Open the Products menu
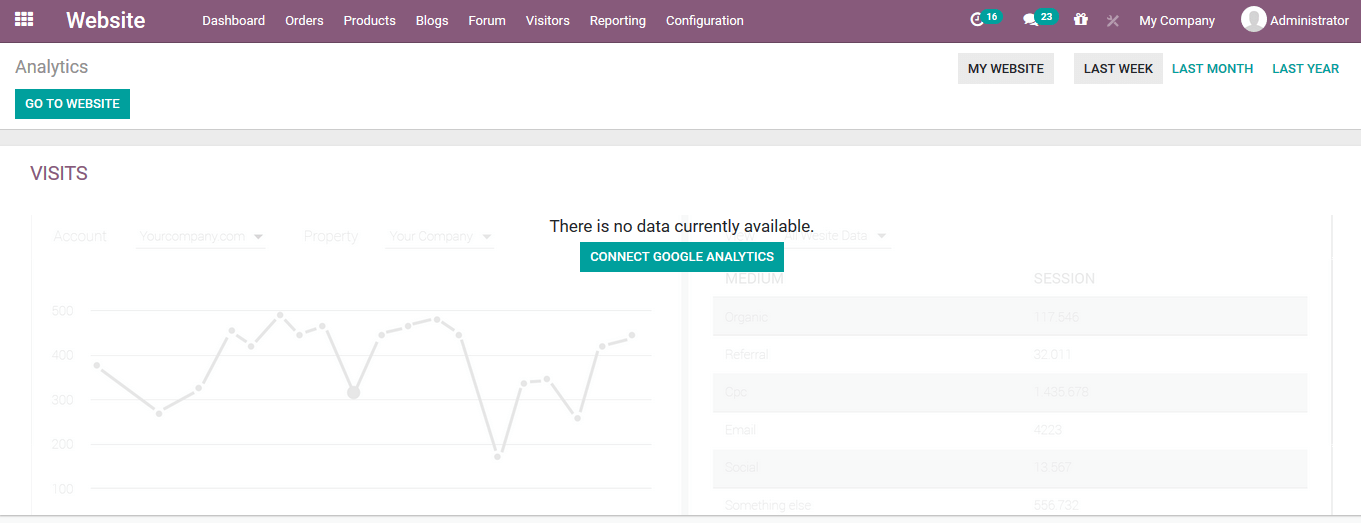The width and height of the screenshot is (1361, 523). (369, 21)
